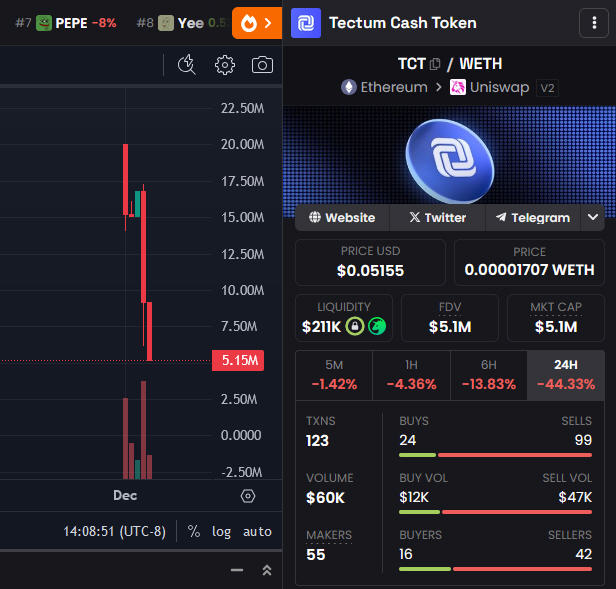Open the trending fire icon button
This screenshot has width=616, height=589.
click(x=257, y=23)
